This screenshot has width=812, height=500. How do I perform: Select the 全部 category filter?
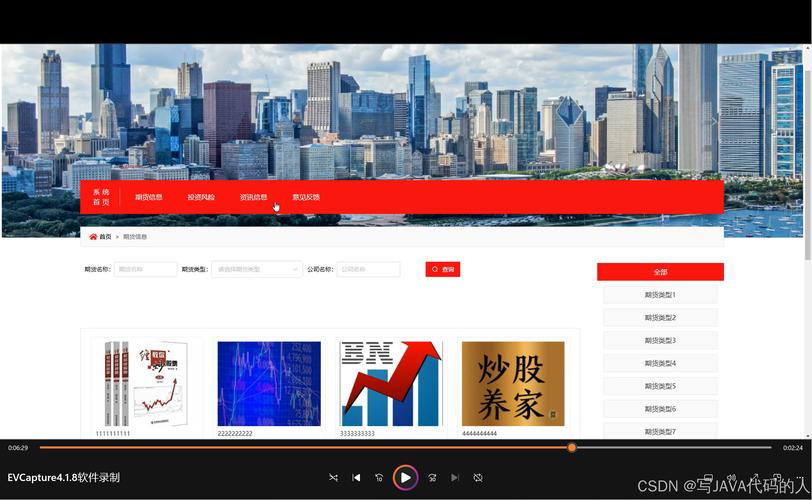660,272
